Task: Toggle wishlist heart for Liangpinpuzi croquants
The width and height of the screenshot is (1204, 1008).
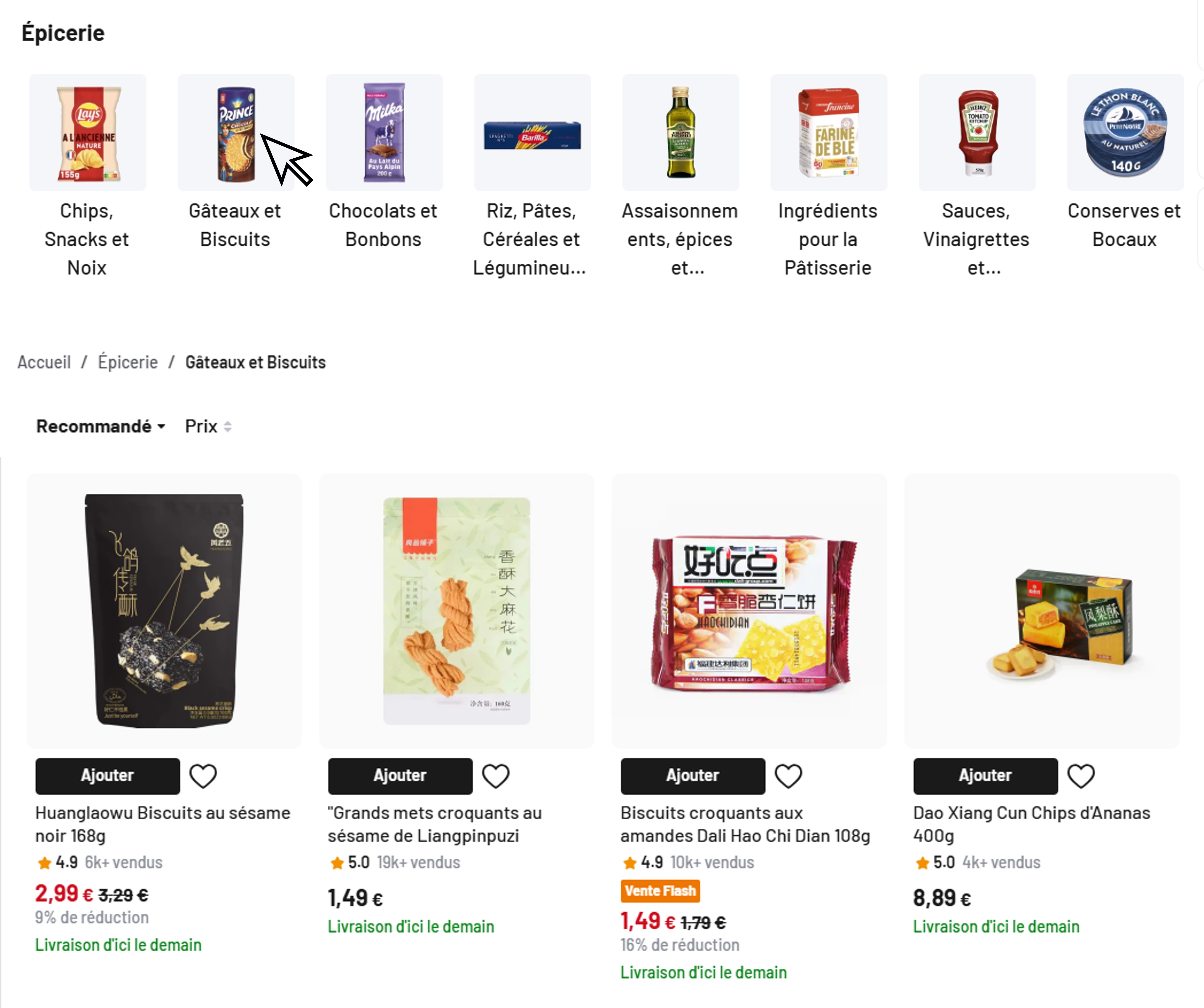Action: 495,776
